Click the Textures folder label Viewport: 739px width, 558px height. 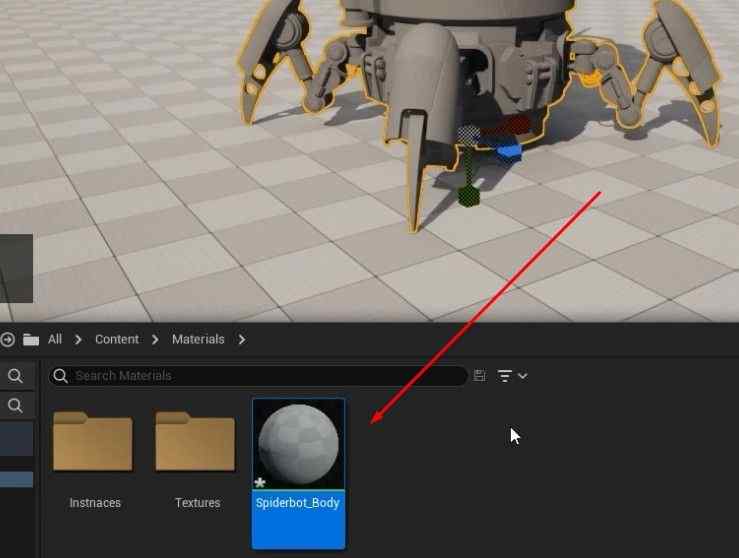(x=197, y=503)
